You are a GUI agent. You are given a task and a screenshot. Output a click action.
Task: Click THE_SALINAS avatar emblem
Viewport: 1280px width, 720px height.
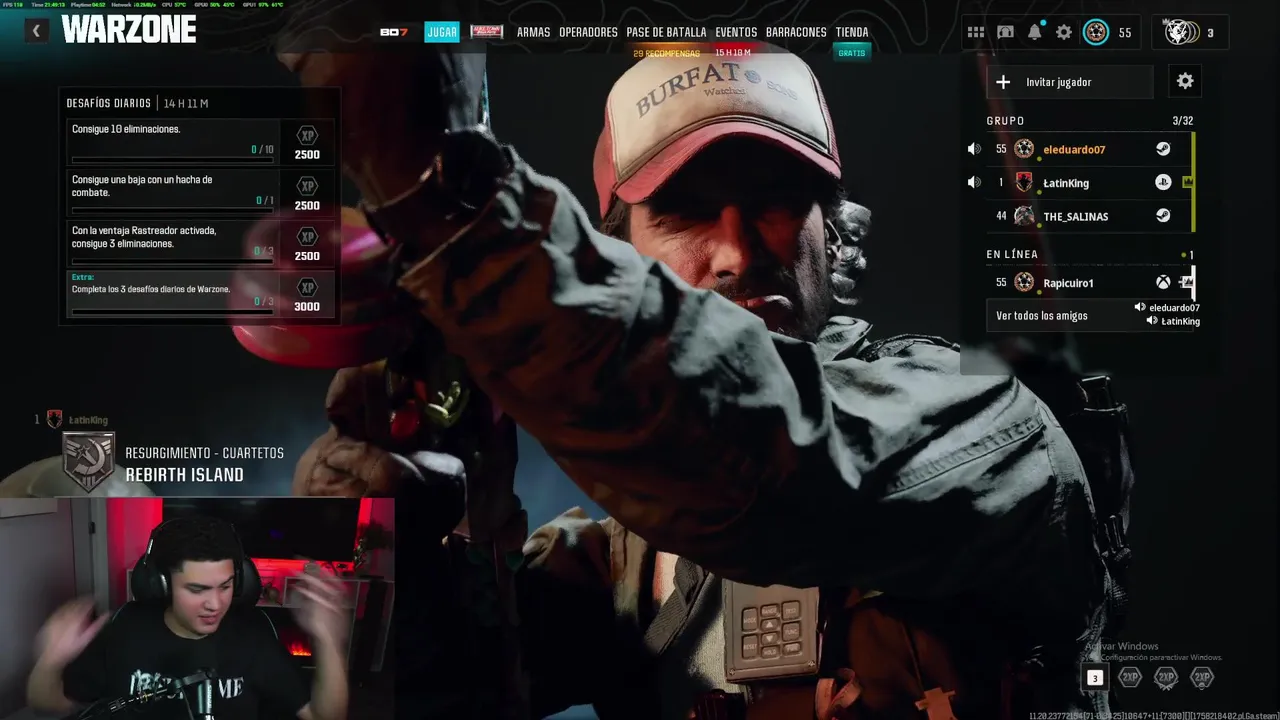click(1024, 215)
